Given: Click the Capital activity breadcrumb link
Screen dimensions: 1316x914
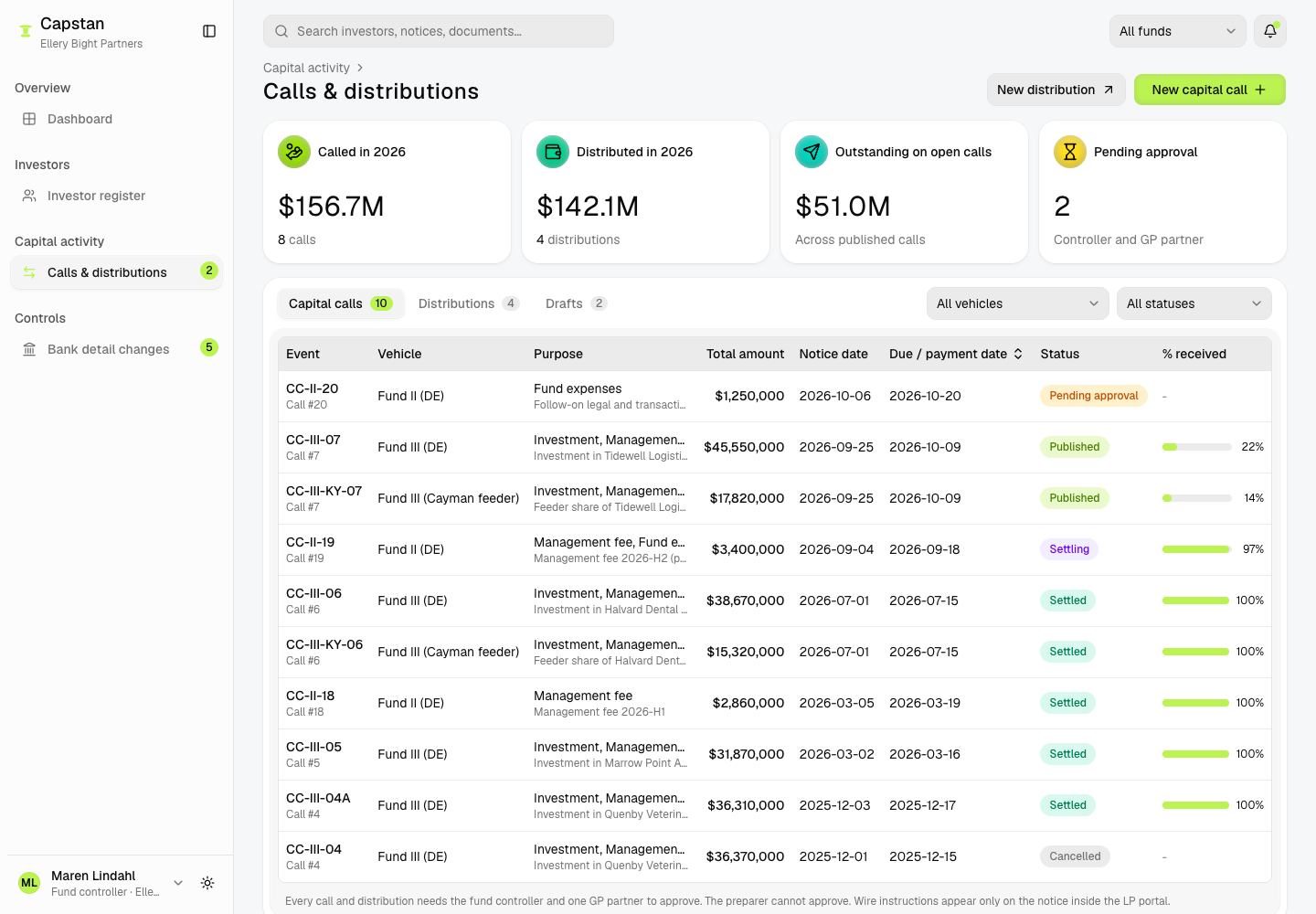Looking at the screenshot, I should pos(306,68).
